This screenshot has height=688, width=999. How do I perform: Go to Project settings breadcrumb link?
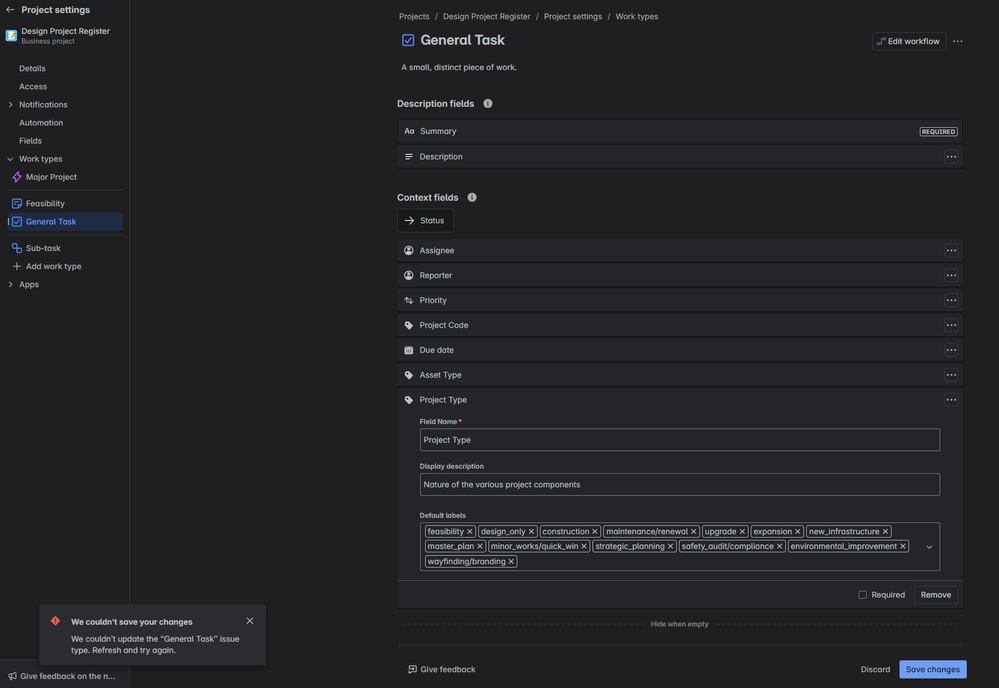(573, 17)
